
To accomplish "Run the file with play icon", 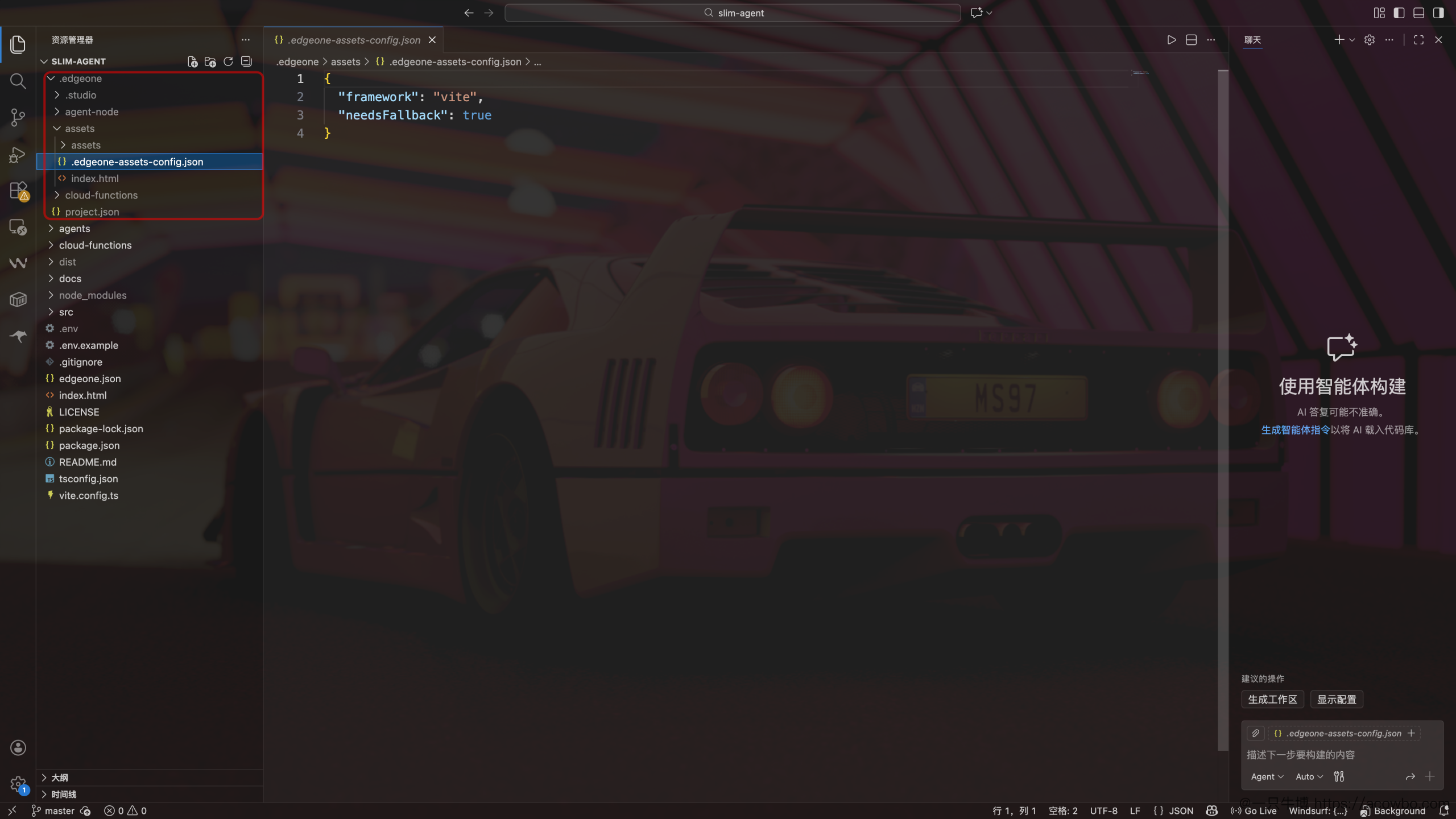I will coord(1171,40).
